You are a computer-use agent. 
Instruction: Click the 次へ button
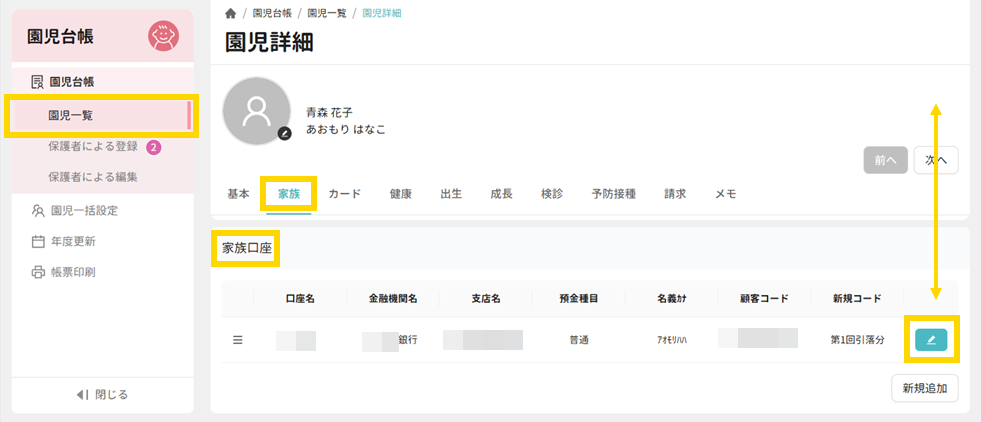(936, 160)
